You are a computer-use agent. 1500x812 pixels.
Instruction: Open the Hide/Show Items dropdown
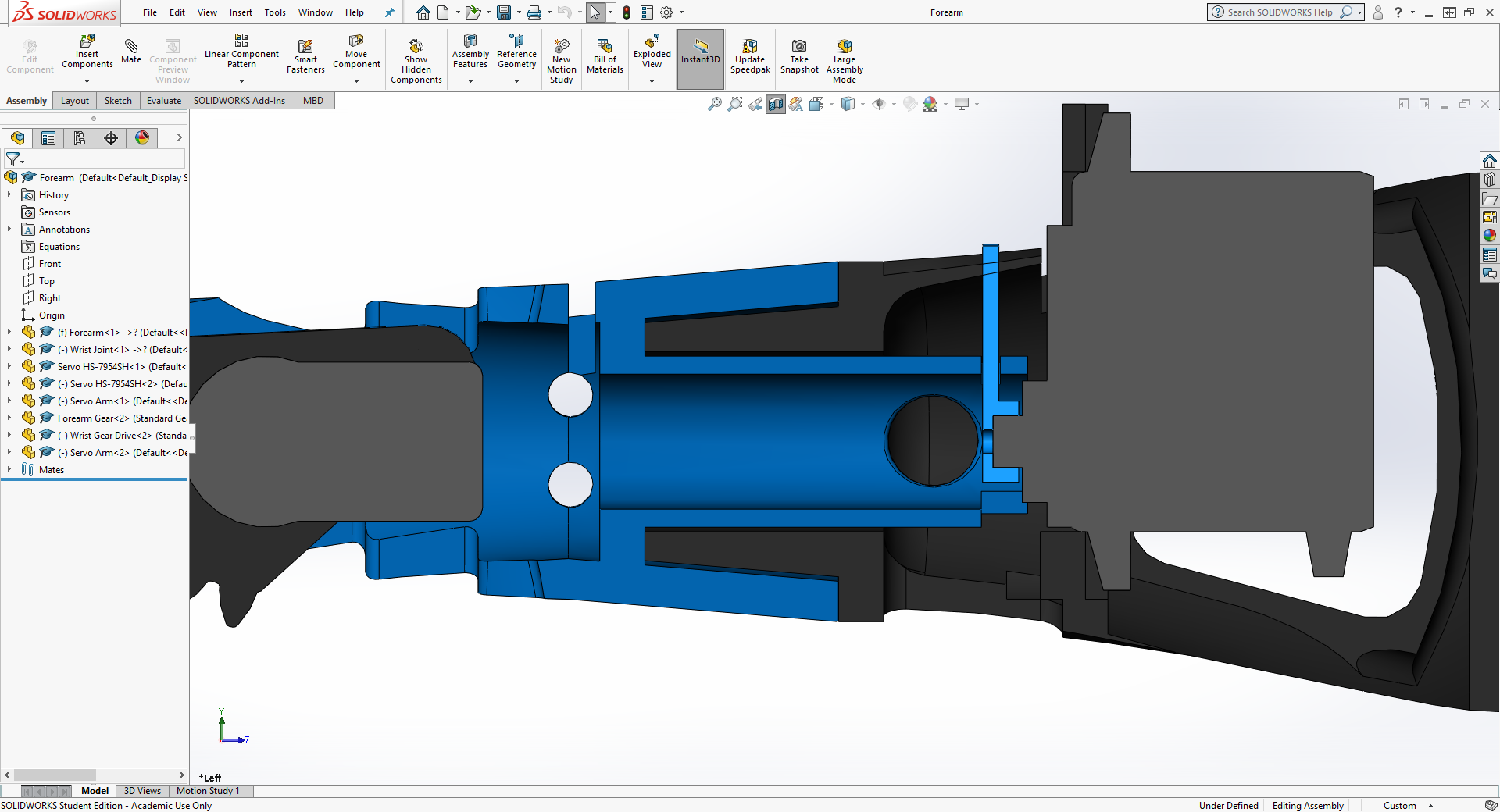coord(895,104)
